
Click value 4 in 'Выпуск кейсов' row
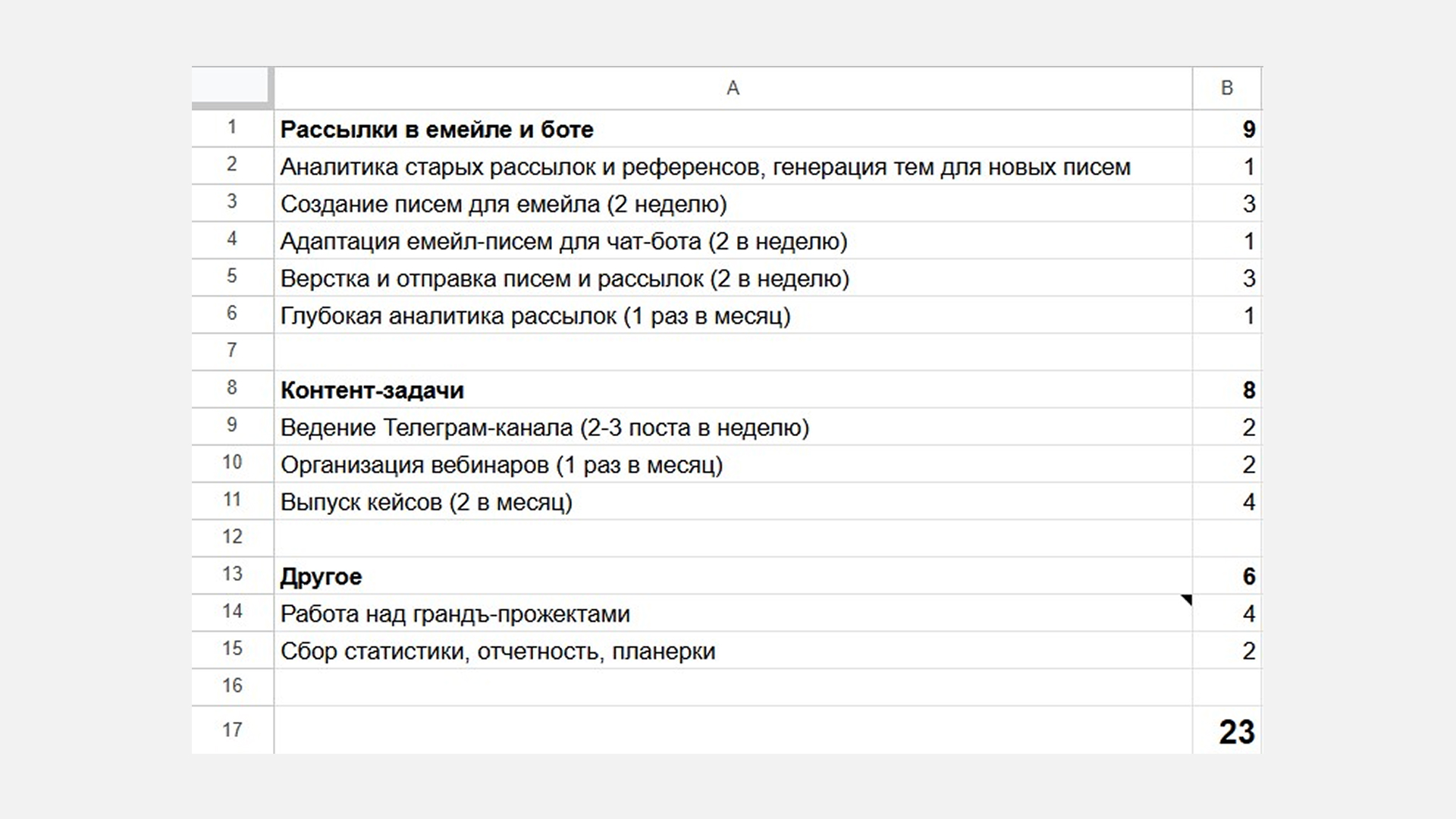pyautogui.click(x=1227, y=500)
